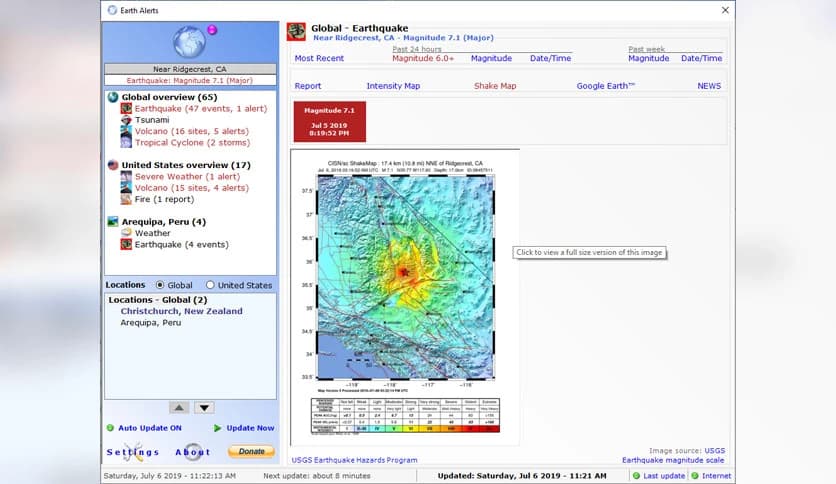Image resolution: width=836 pixels, height=484 pixels.
Task: Click the rotating globe icon at top
Action: 189,42
